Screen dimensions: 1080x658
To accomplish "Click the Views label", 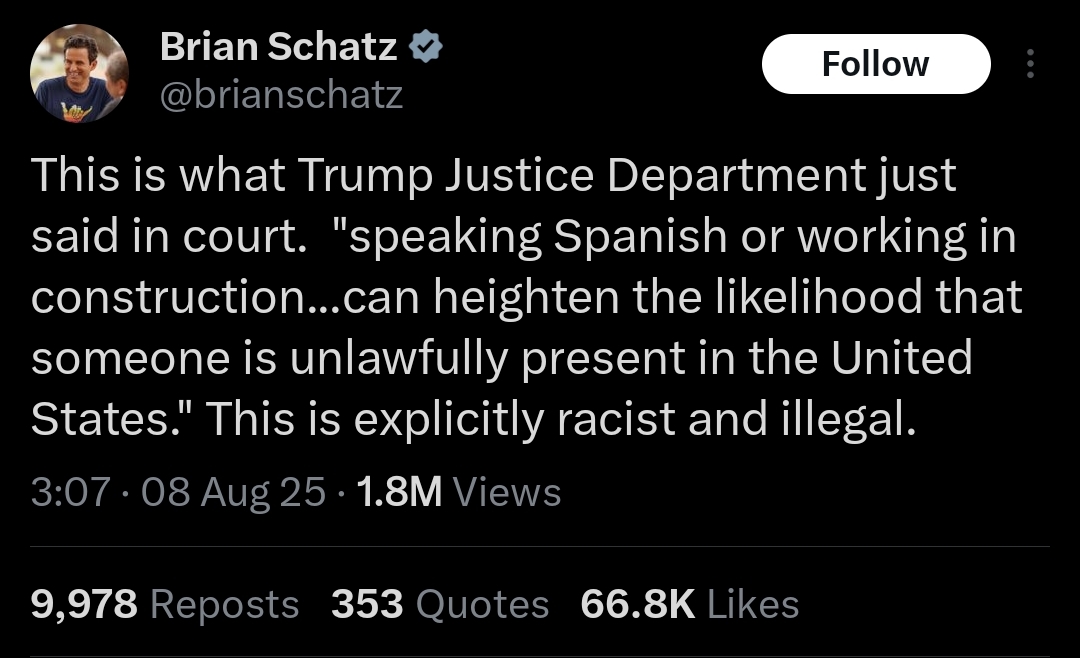I will (x=507, y=492).
